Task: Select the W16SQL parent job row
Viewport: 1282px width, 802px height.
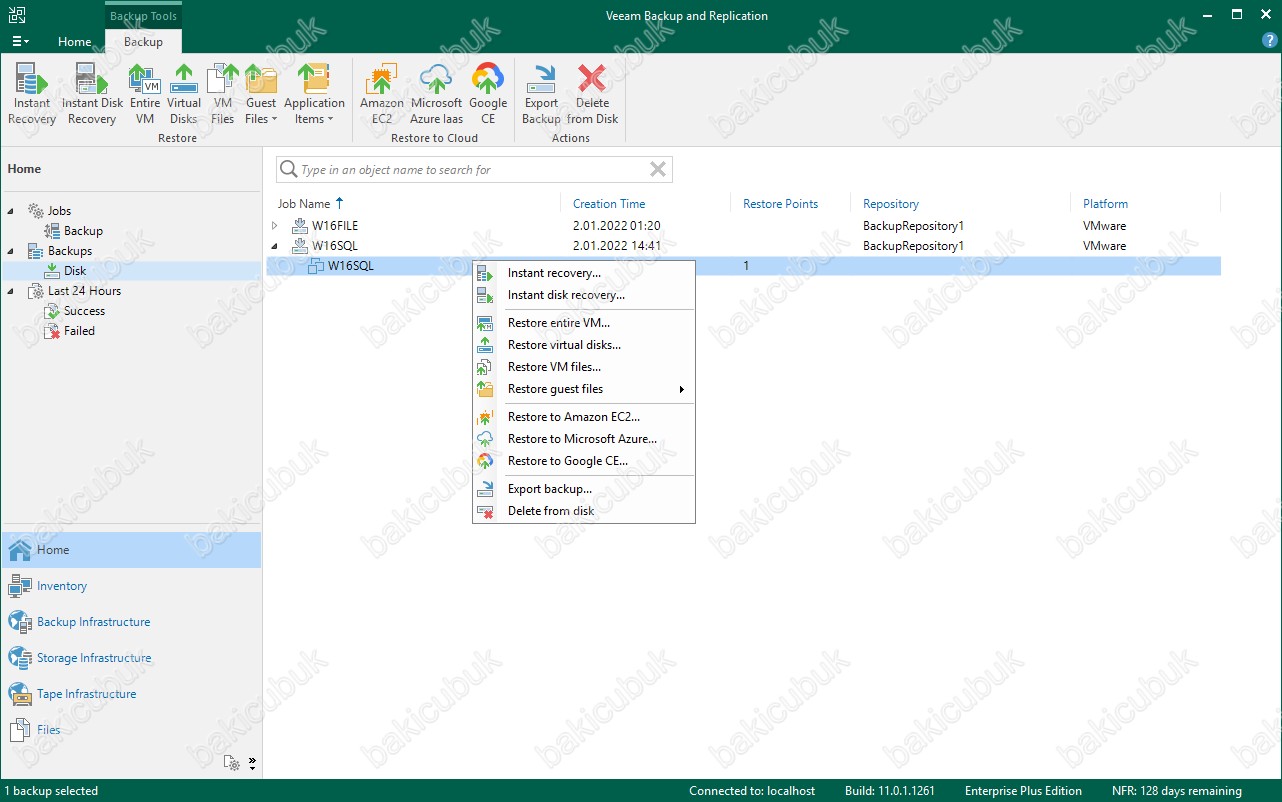Action: coord(743,246)
